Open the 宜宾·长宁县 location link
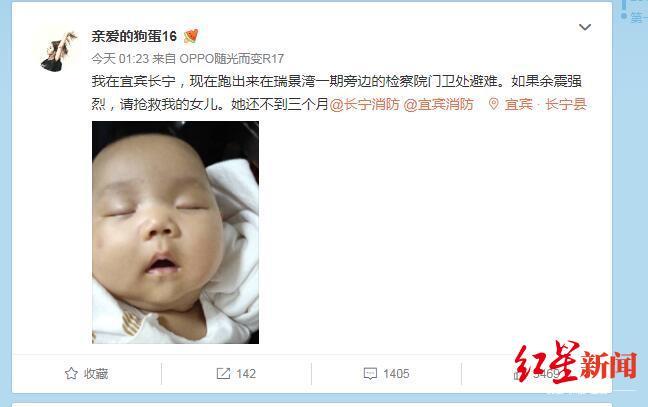Viewport: 648px width, 407px height. (546, 104)
